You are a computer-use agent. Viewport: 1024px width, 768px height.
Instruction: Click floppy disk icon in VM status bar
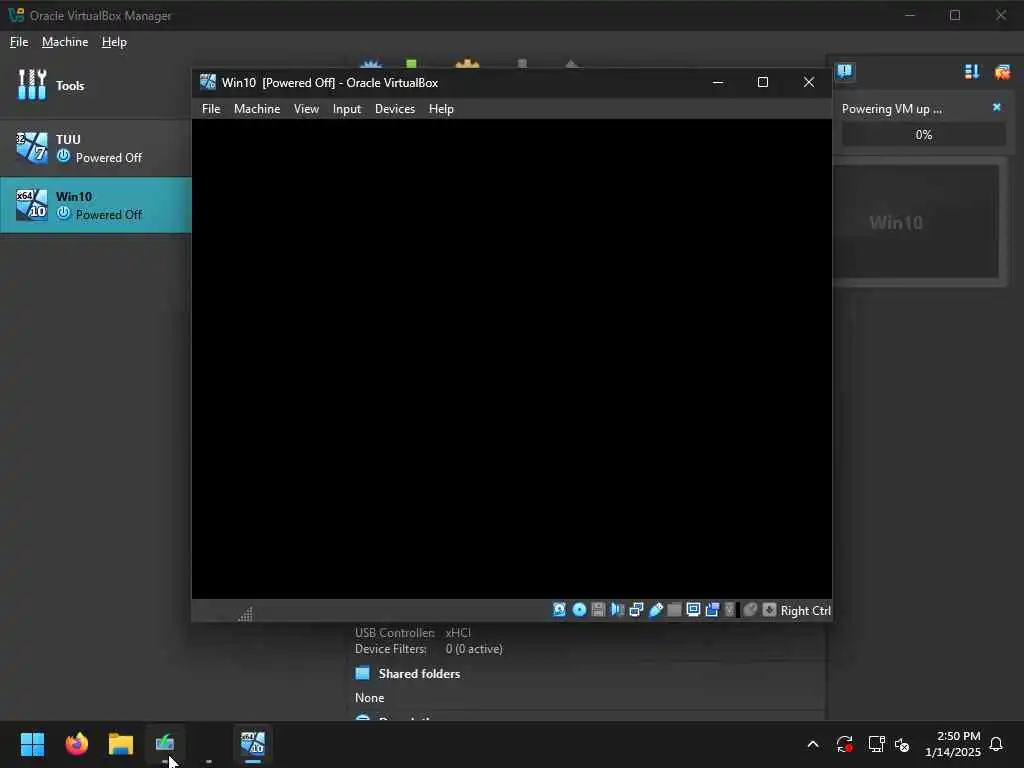point(598,610)
